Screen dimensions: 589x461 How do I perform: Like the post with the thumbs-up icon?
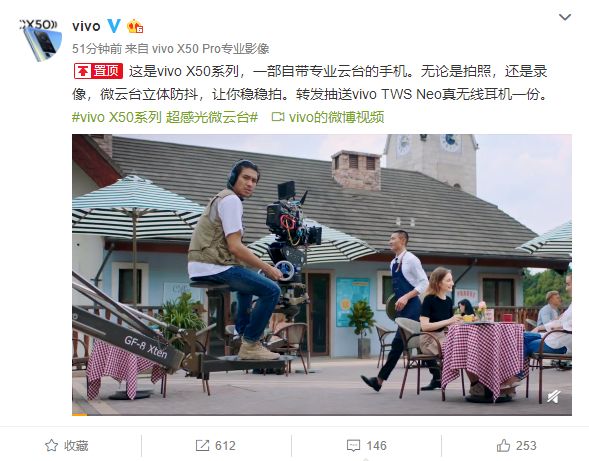click(x=503, y=446)
